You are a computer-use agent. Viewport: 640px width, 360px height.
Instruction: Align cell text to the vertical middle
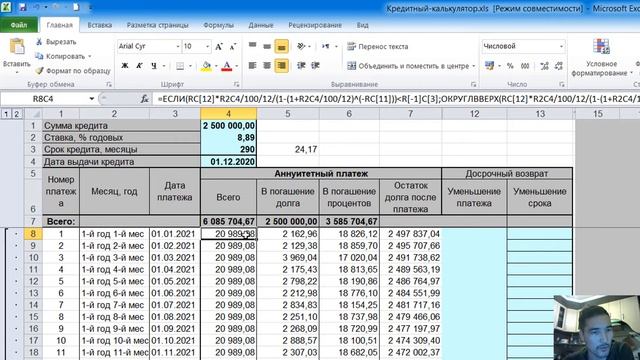point(267,46)
